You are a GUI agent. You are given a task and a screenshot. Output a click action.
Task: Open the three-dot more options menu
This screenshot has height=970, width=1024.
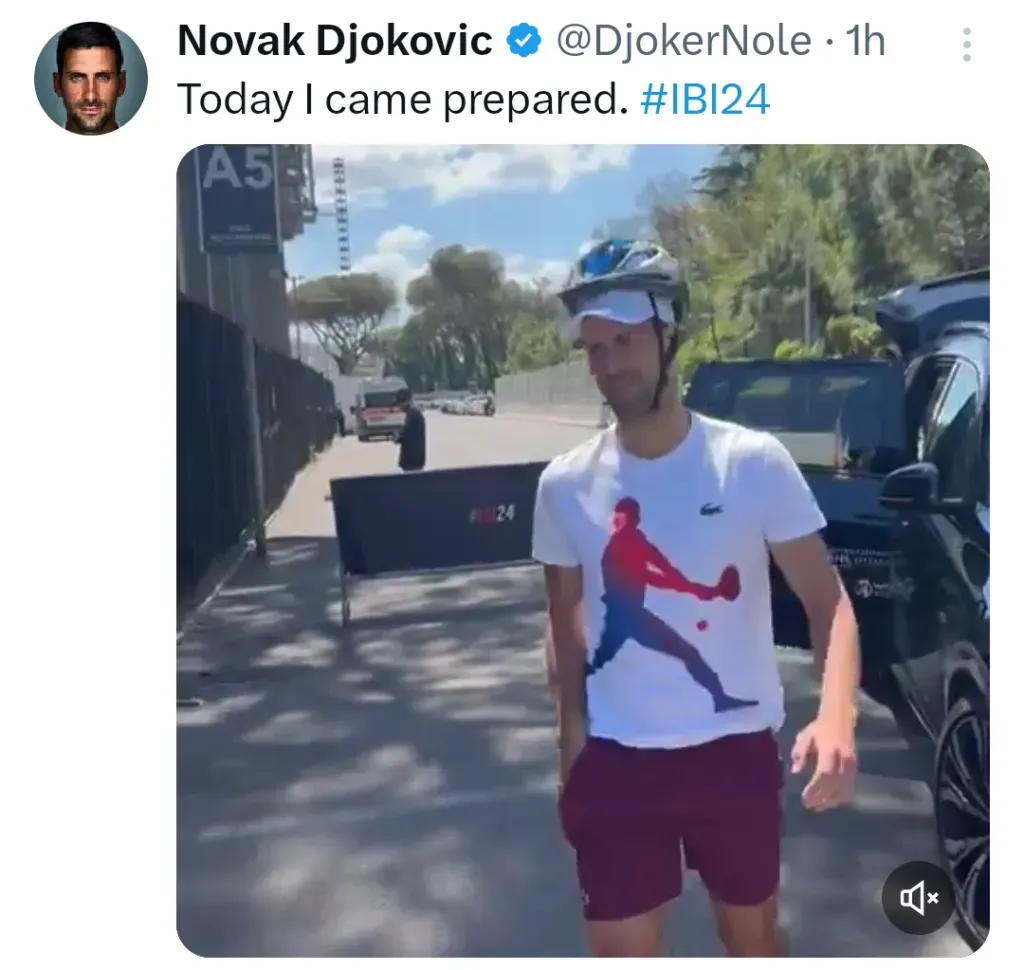click(967, 44)
